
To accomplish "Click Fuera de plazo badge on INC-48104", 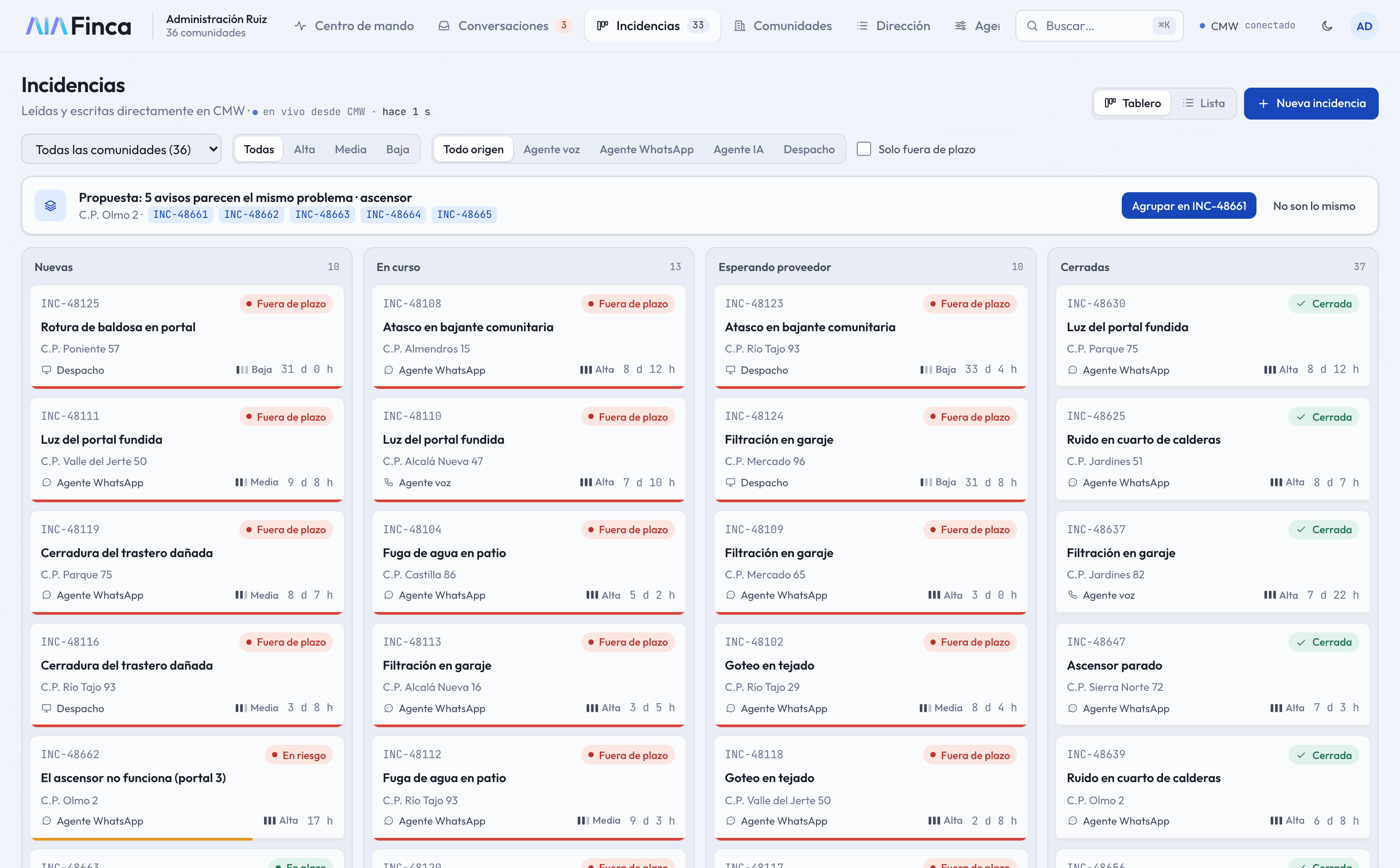I will click(x=628, y=529).
